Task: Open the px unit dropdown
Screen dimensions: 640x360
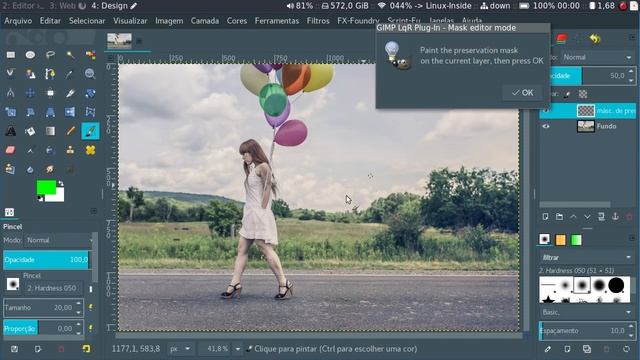Action: point(180,349)
